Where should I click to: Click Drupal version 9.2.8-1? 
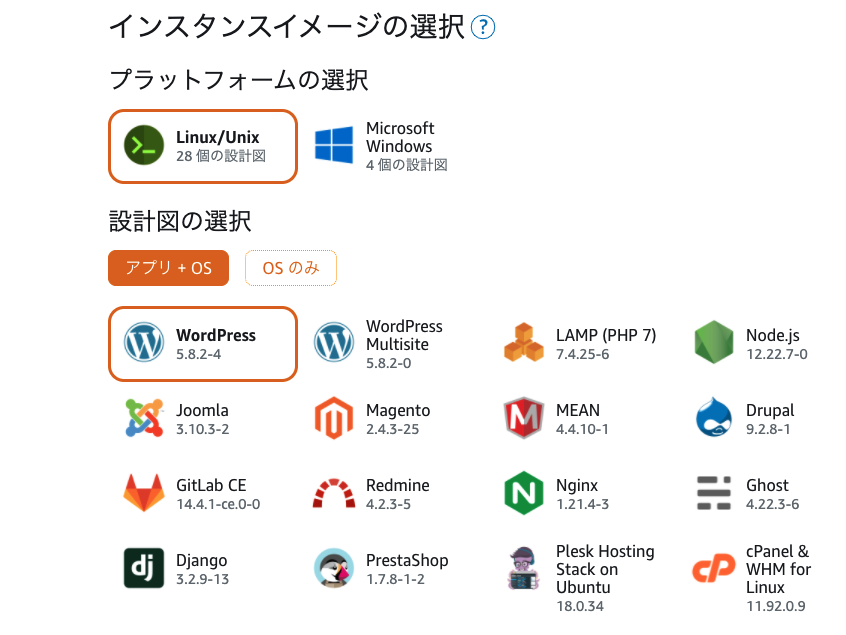(x=768, y=429)
